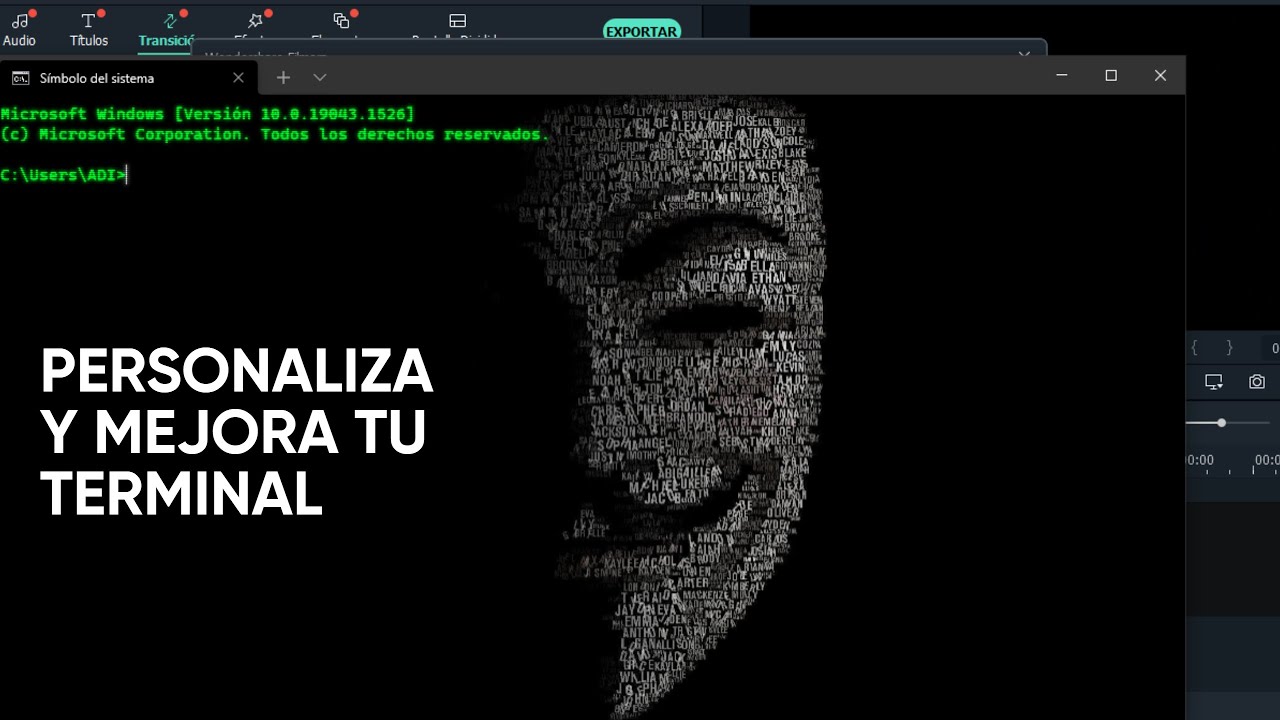Click the mark-out right brace in Filmora
This screenshot has width=1280, height=720.
tap(1229, 348)
